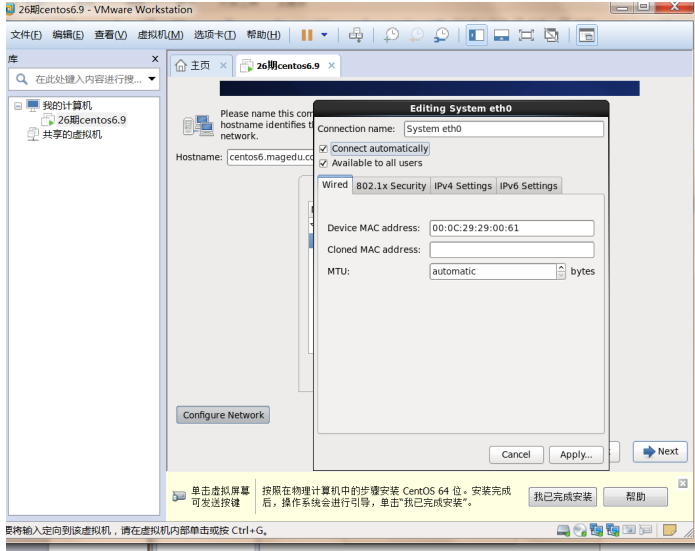Select 我的计算机 in the library
The width and height of the screenshot is (695, 551).
click(67, 106)
